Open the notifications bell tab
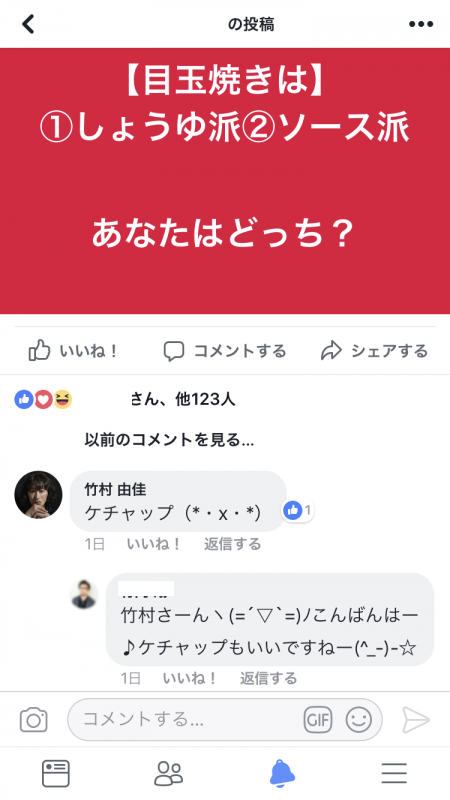 click(282, 773)
